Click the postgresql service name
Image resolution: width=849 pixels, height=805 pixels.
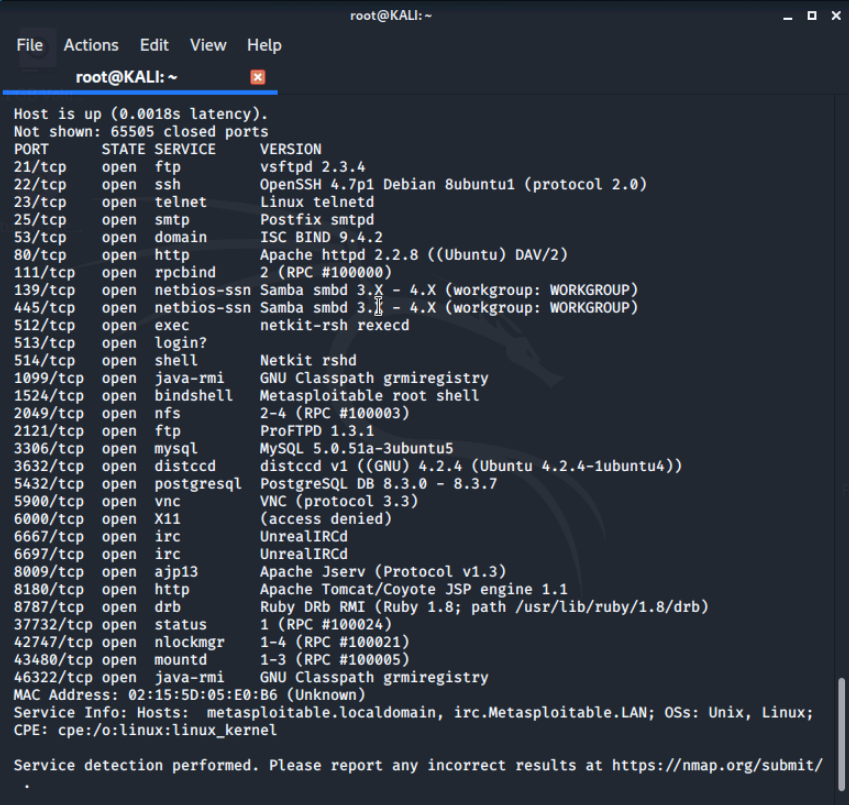[x=198, y=484]
